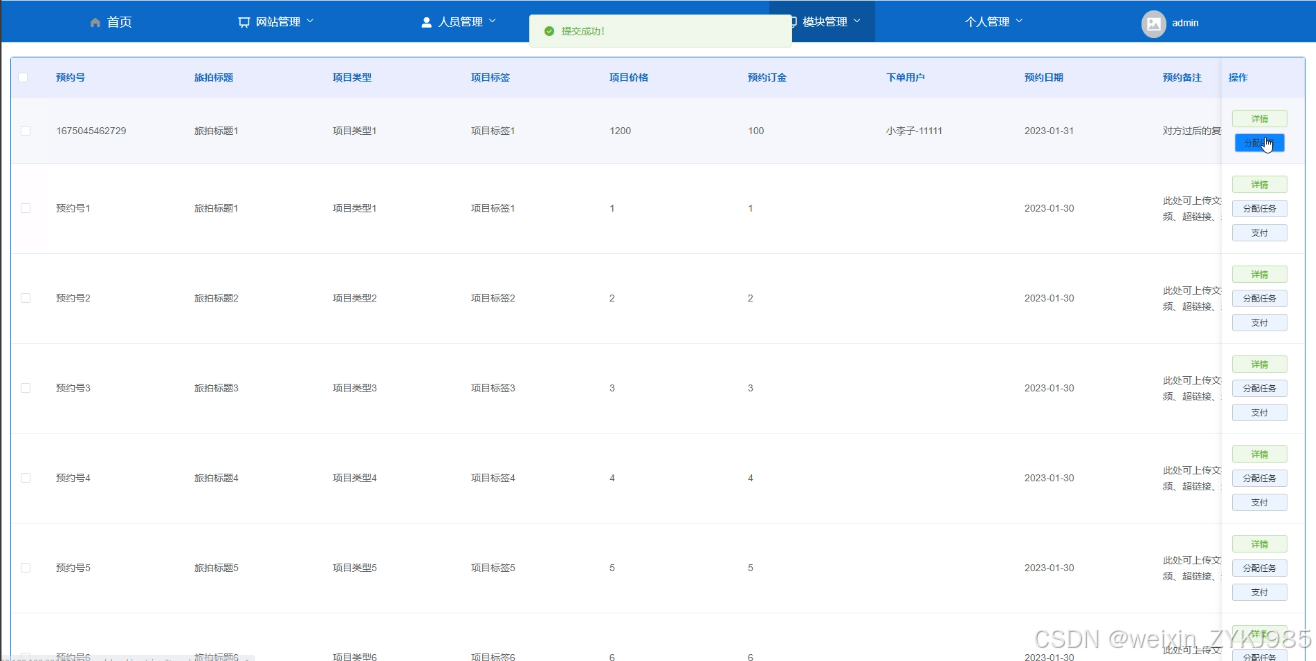Image resolution: width=1316 pixels, height=661 pixels.
Task: Click 详情 button for 预约号5
Action: [x=1259, y=544]
